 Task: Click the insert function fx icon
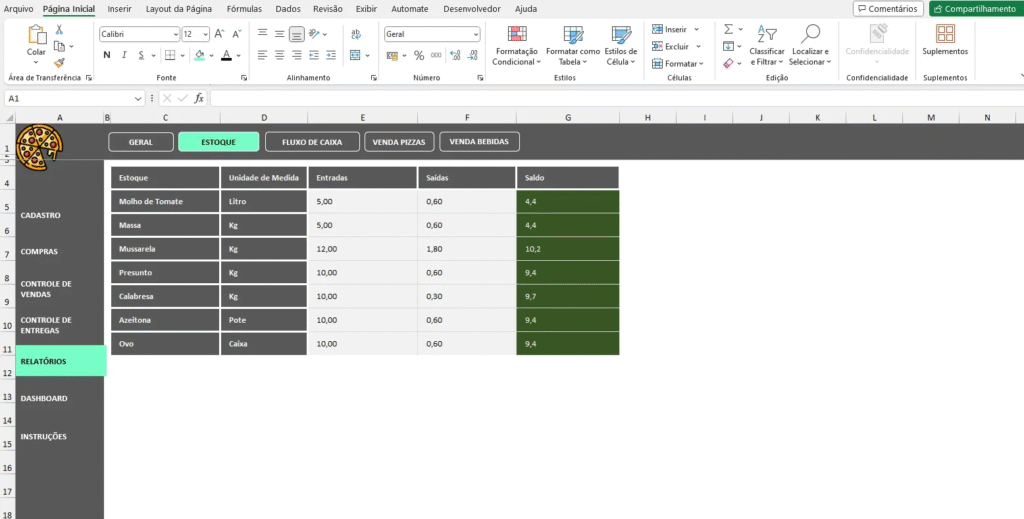(199, 98)
